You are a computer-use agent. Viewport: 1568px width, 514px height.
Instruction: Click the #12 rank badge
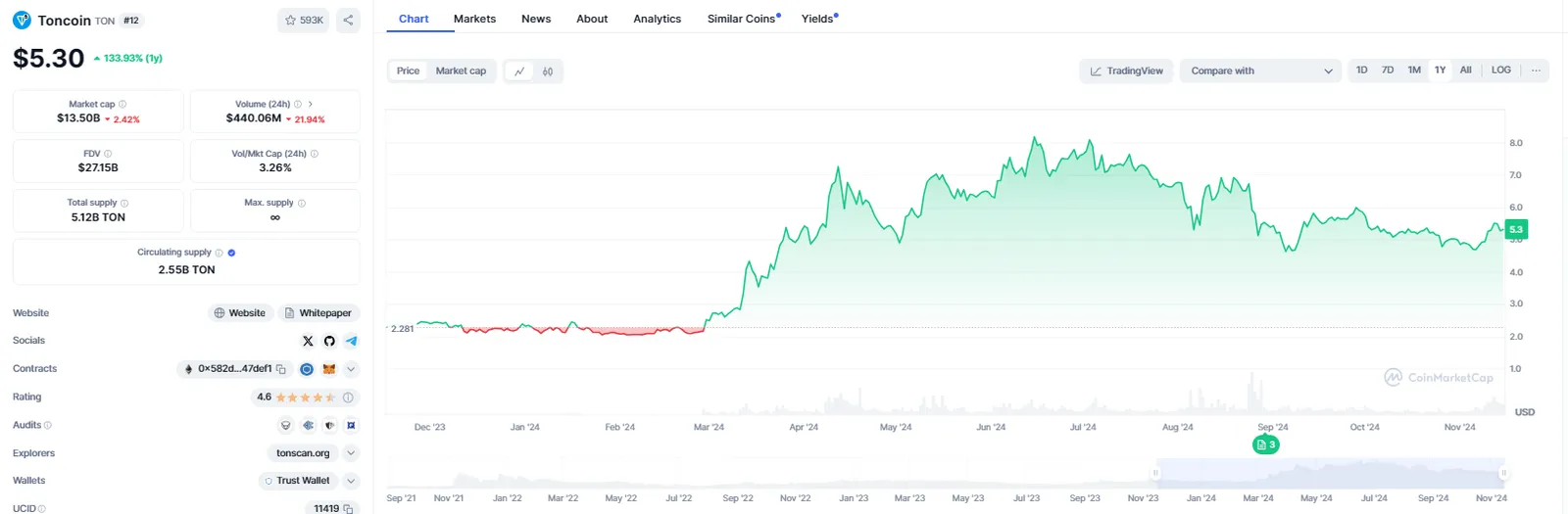tap(131, 21)
